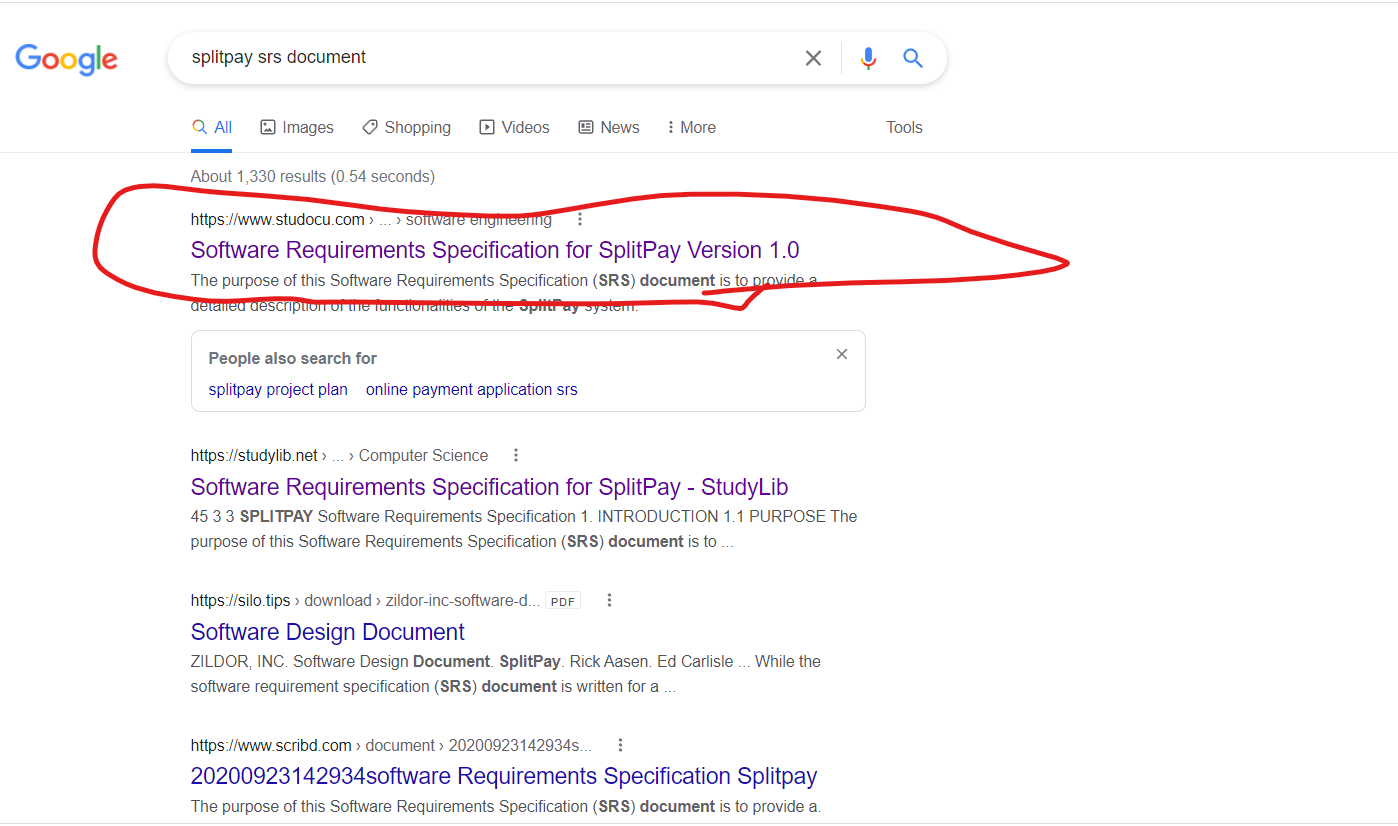
Task: Select the Videos search tab
Action: tap(514, 127)
